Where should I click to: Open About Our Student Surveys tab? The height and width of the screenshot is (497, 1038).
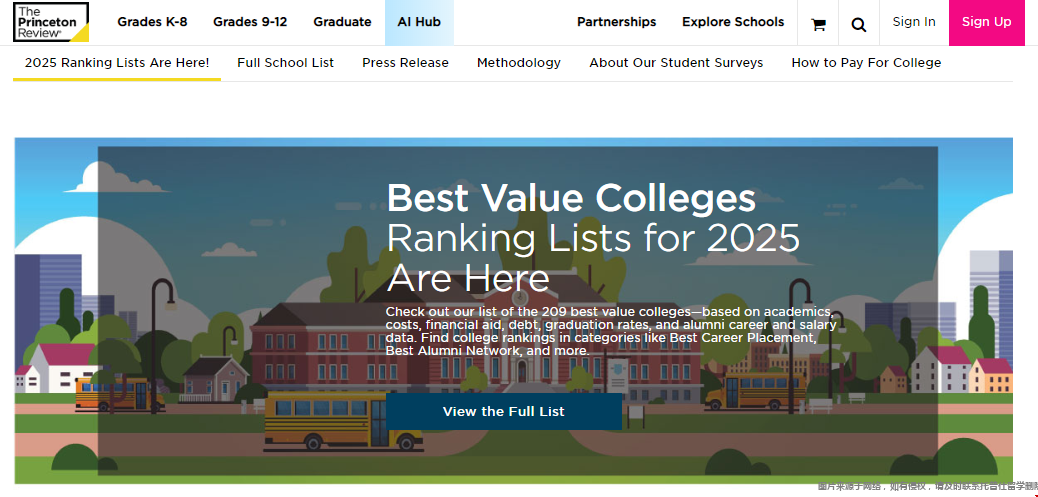pyautogui.click(x=676, y=62)
